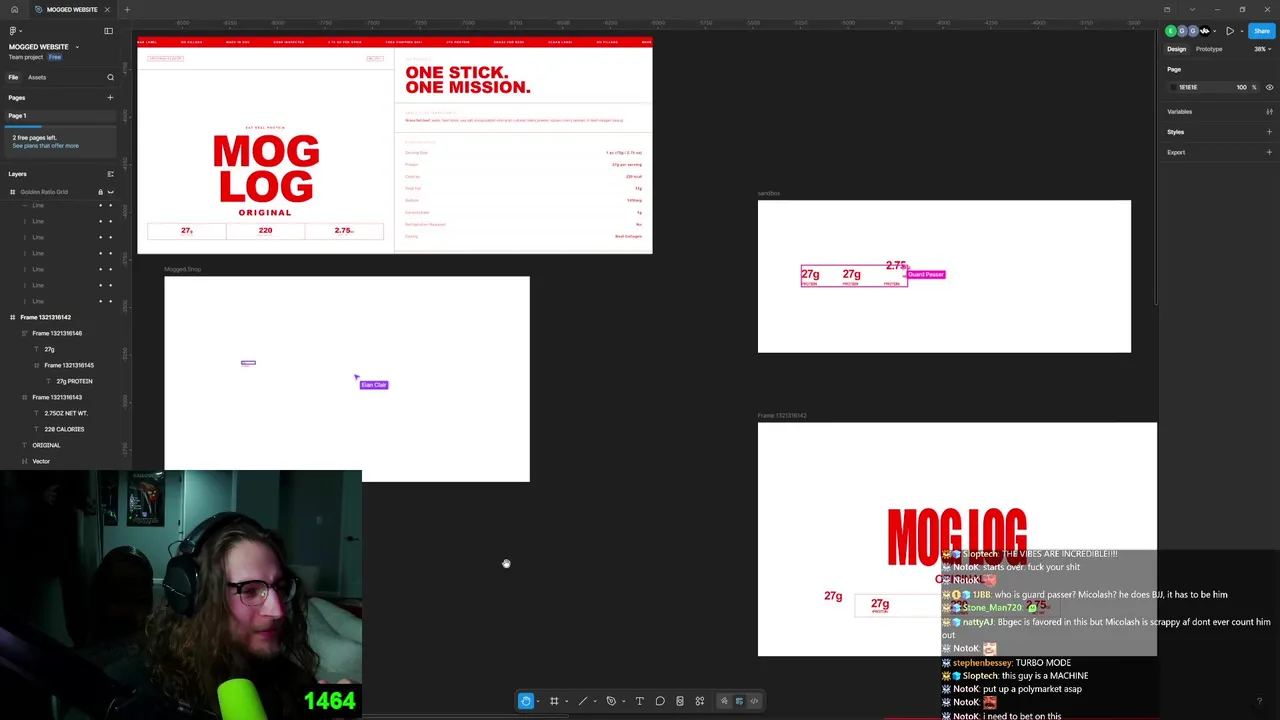The image size is (1280, 720).
Task: Open the 38% zoom level dropdown
Action: click(x=1261, y=49)
